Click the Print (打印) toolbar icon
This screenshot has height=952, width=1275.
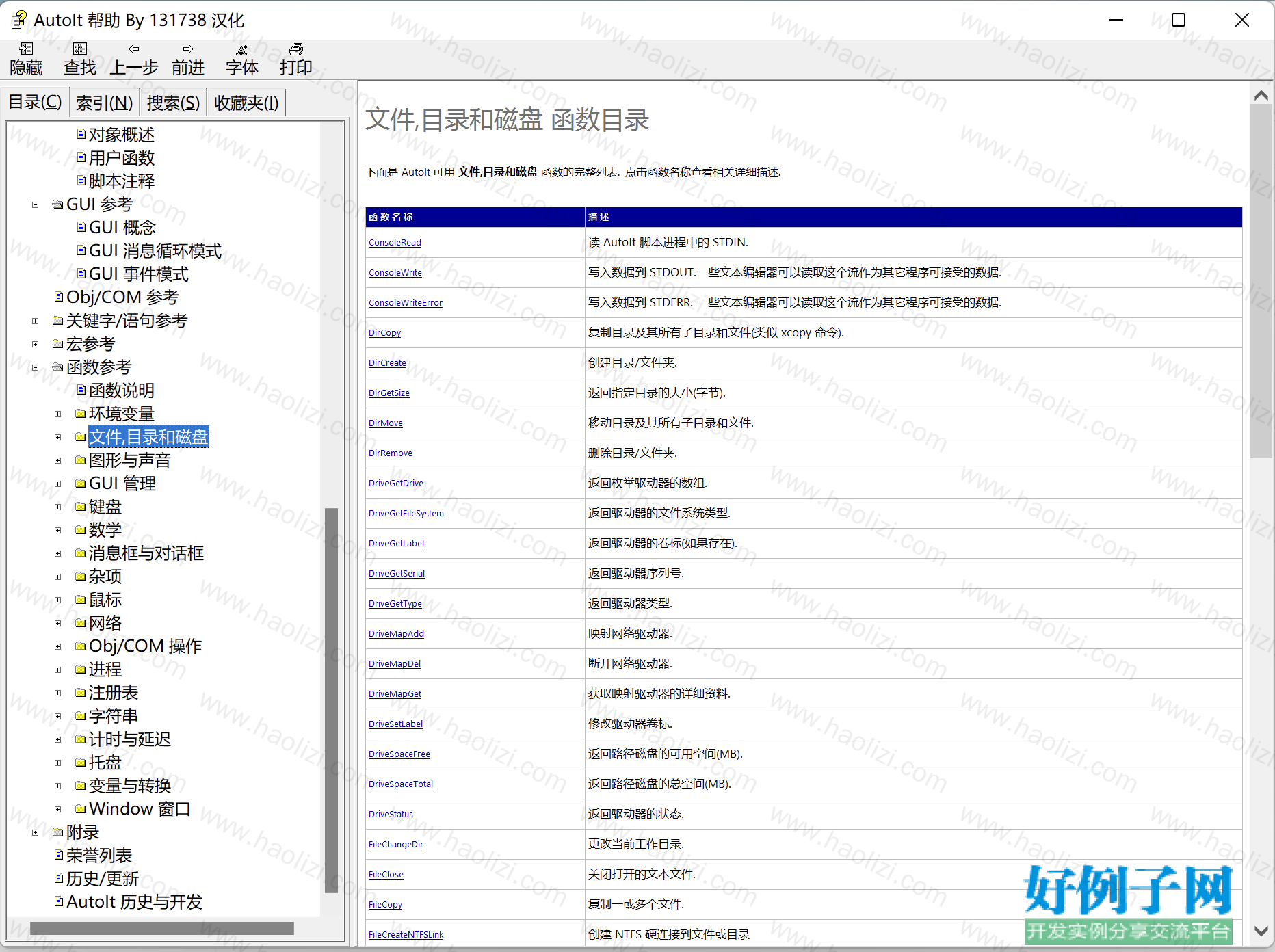click(x=296, y=49)
